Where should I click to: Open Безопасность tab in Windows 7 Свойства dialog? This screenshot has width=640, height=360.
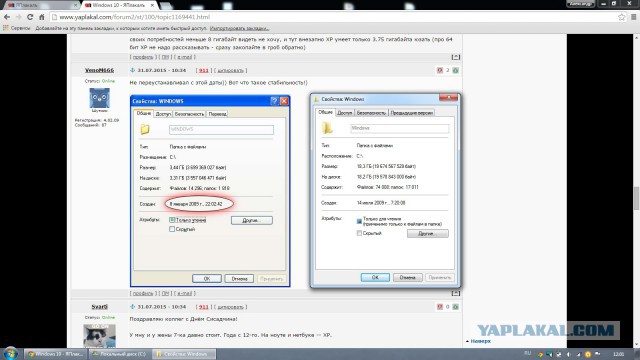point(371,113)
